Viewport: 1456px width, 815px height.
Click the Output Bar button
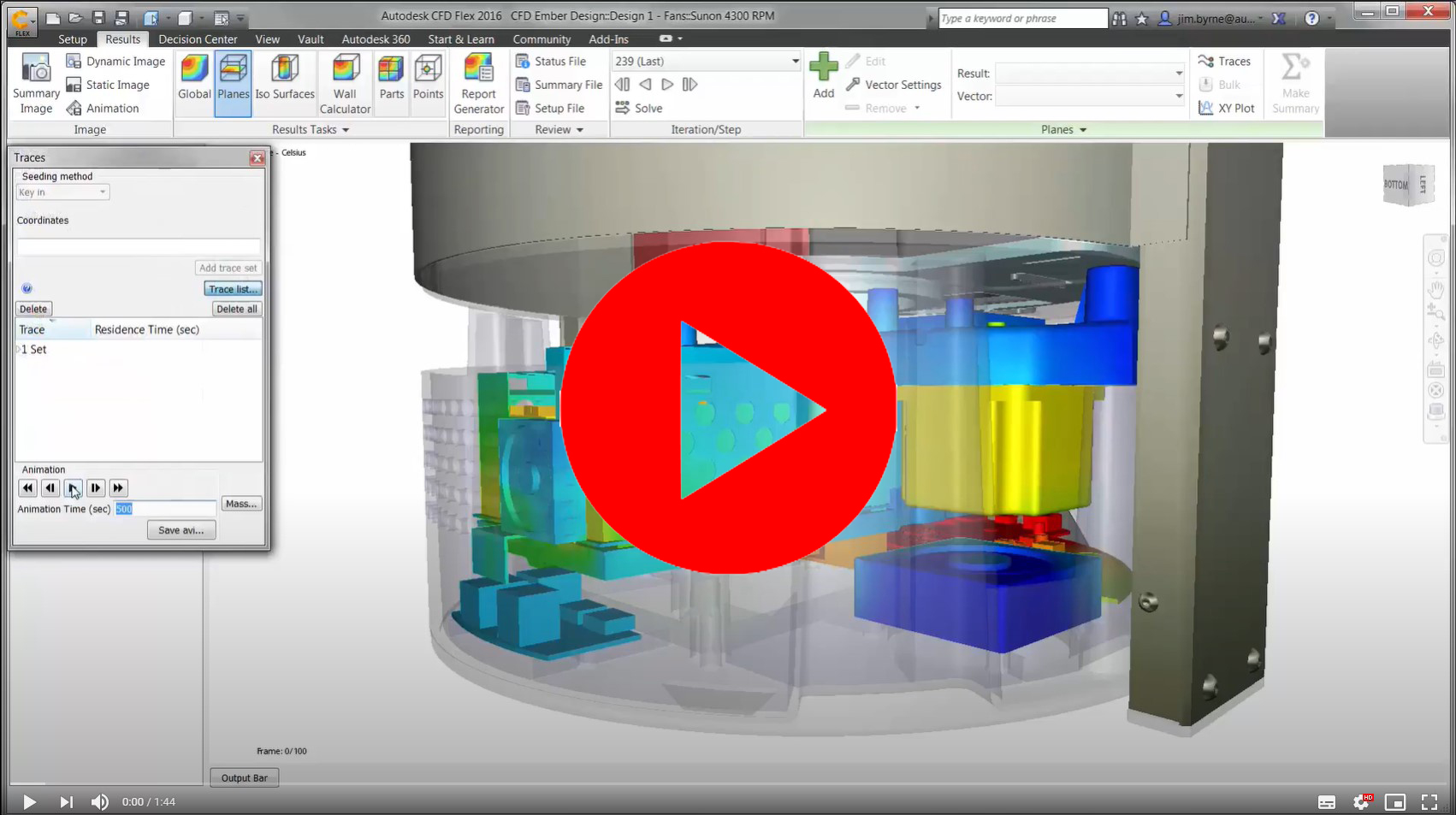coord(245,777)
